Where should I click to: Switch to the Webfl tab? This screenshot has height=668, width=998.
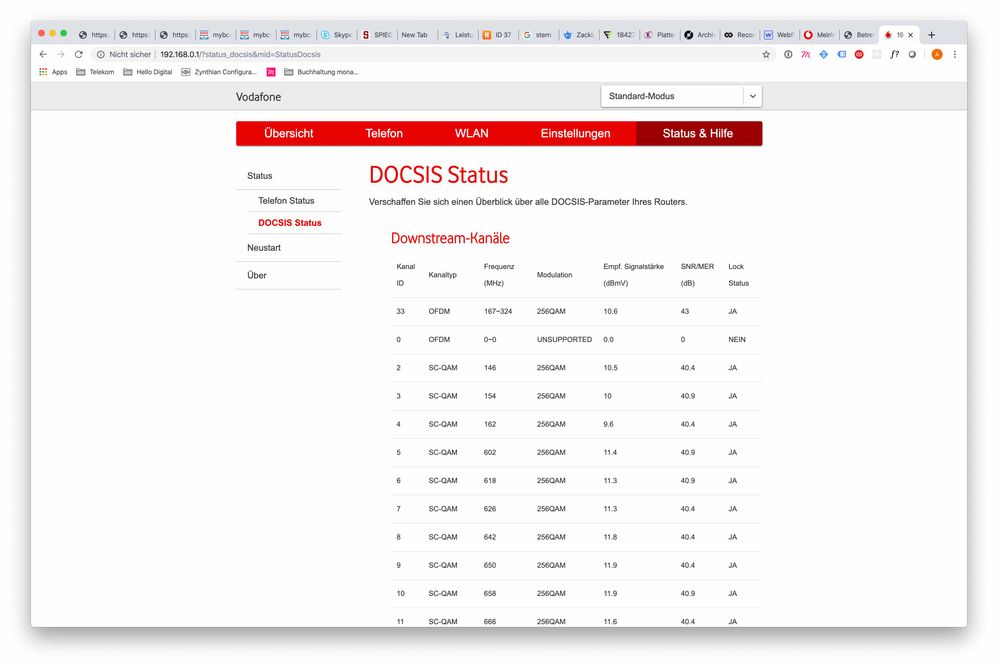click(780, 35)
